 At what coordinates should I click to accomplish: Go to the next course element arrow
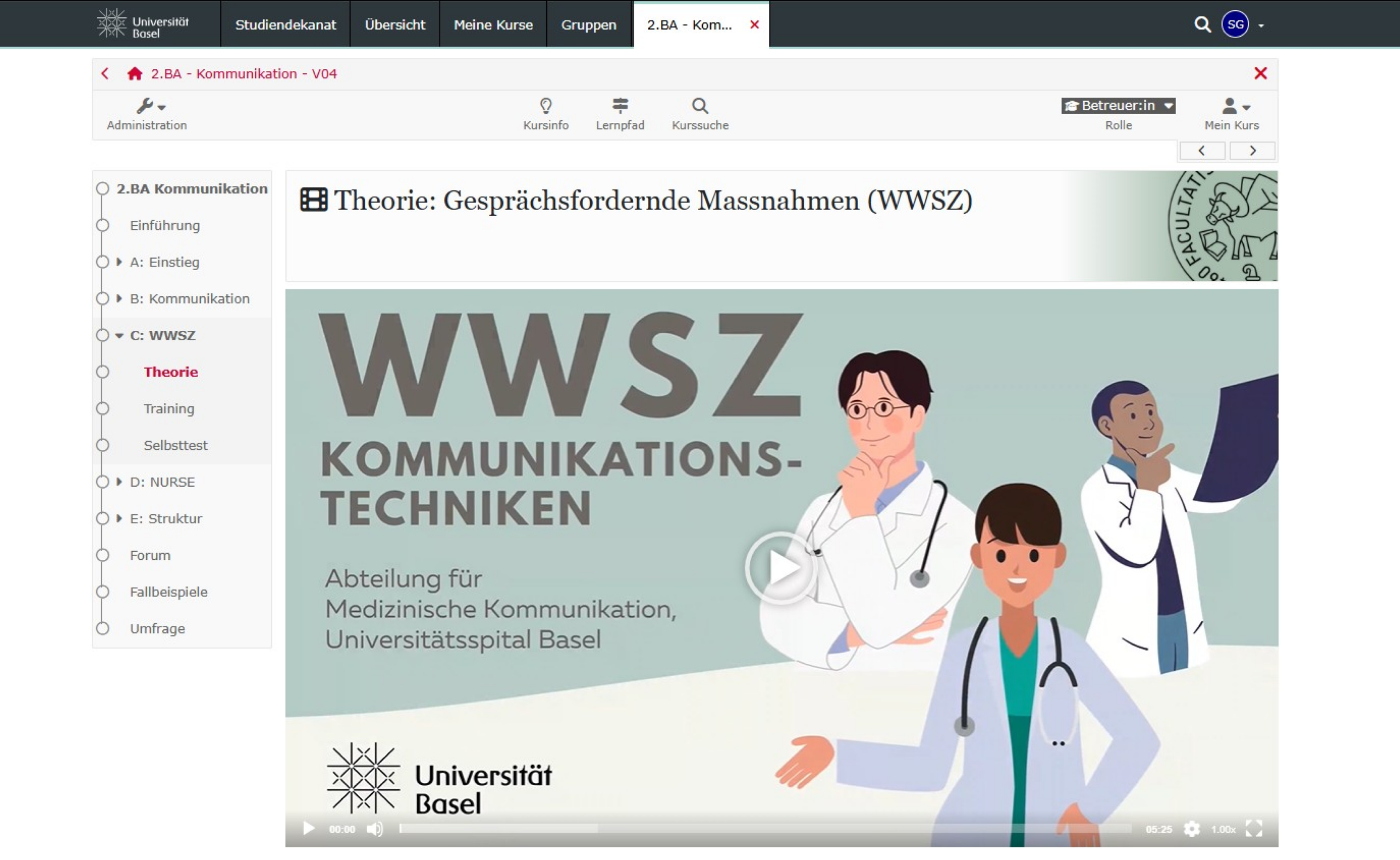(x=1252, y=151)
